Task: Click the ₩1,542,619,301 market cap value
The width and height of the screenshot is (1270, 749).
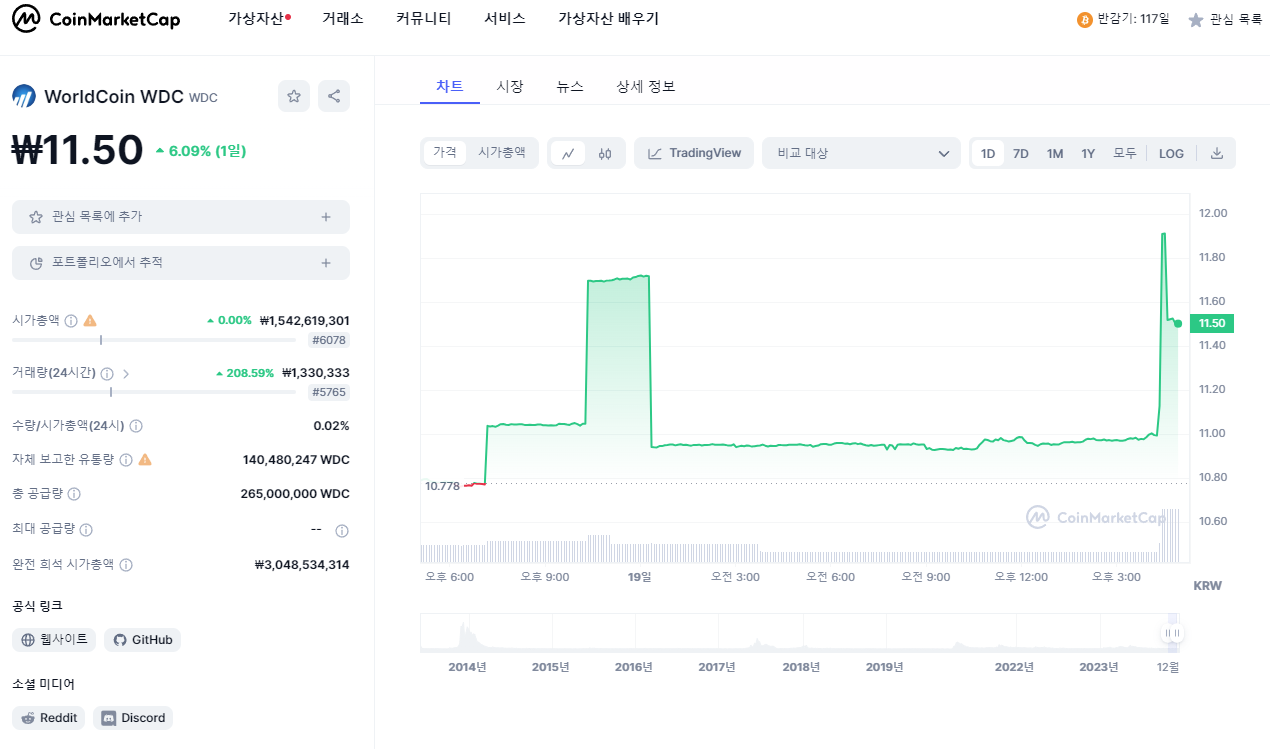Action: [304, 321]
